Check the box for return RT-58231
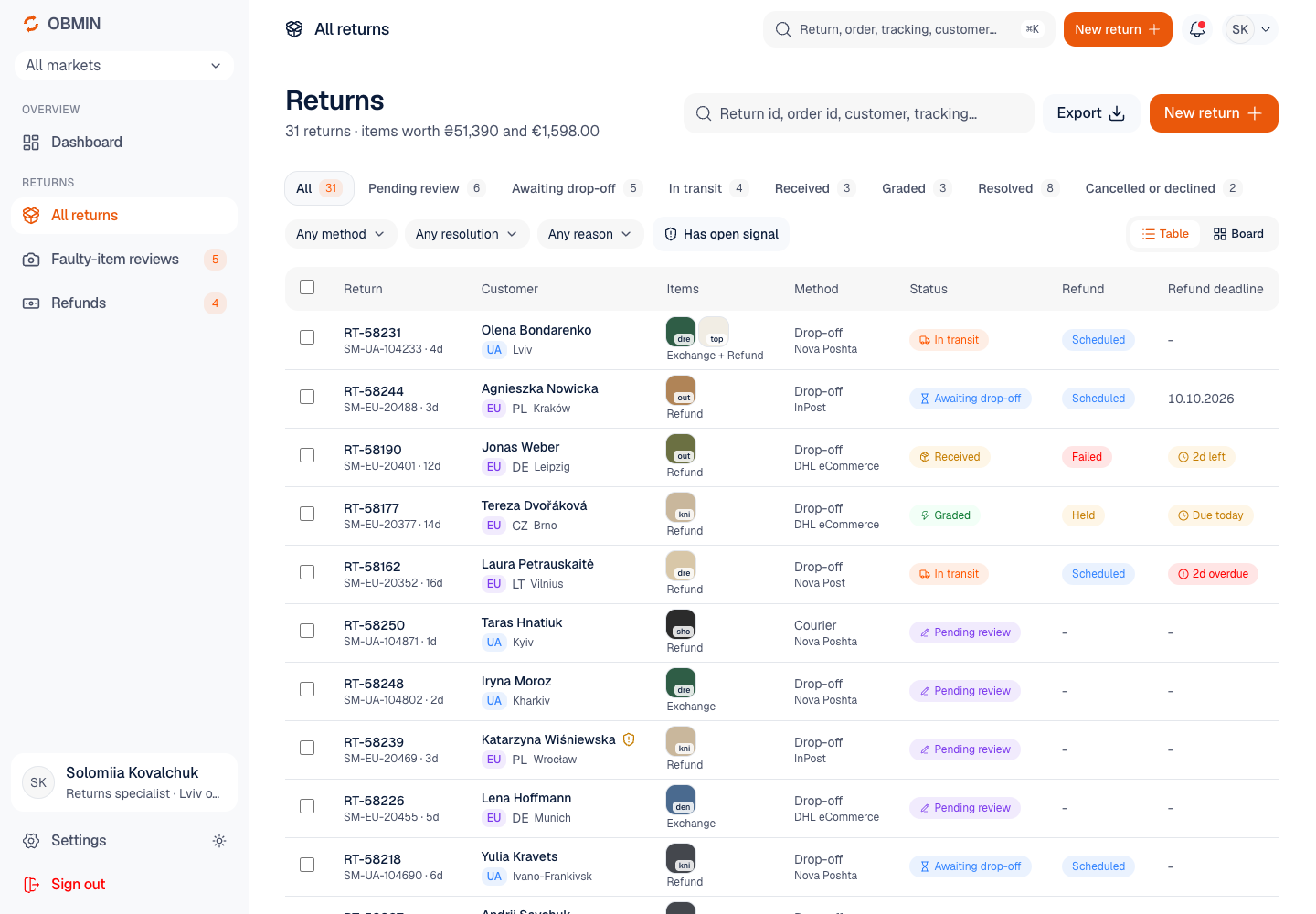This screenshot has height=914, width=1316. (307, 337)
